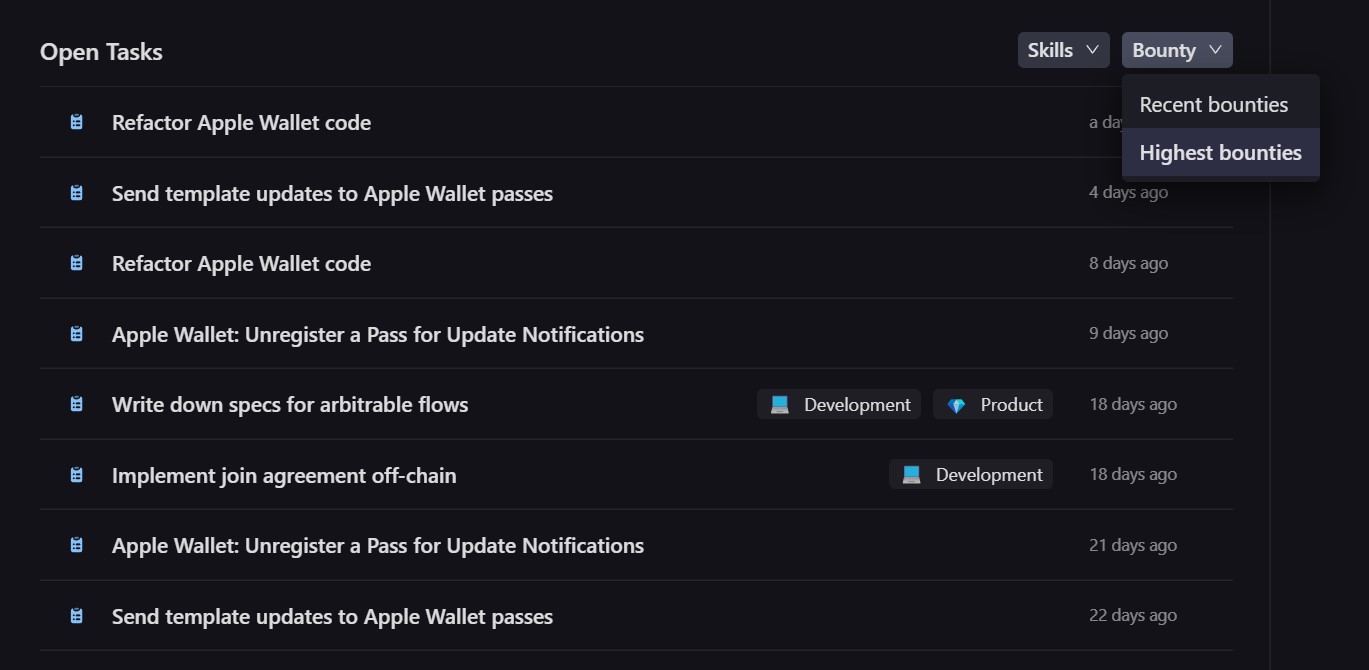Click the task icon of the 9-days-ago Unregister Pass task
Screen dimensions: 1369x670
[76, 334]
